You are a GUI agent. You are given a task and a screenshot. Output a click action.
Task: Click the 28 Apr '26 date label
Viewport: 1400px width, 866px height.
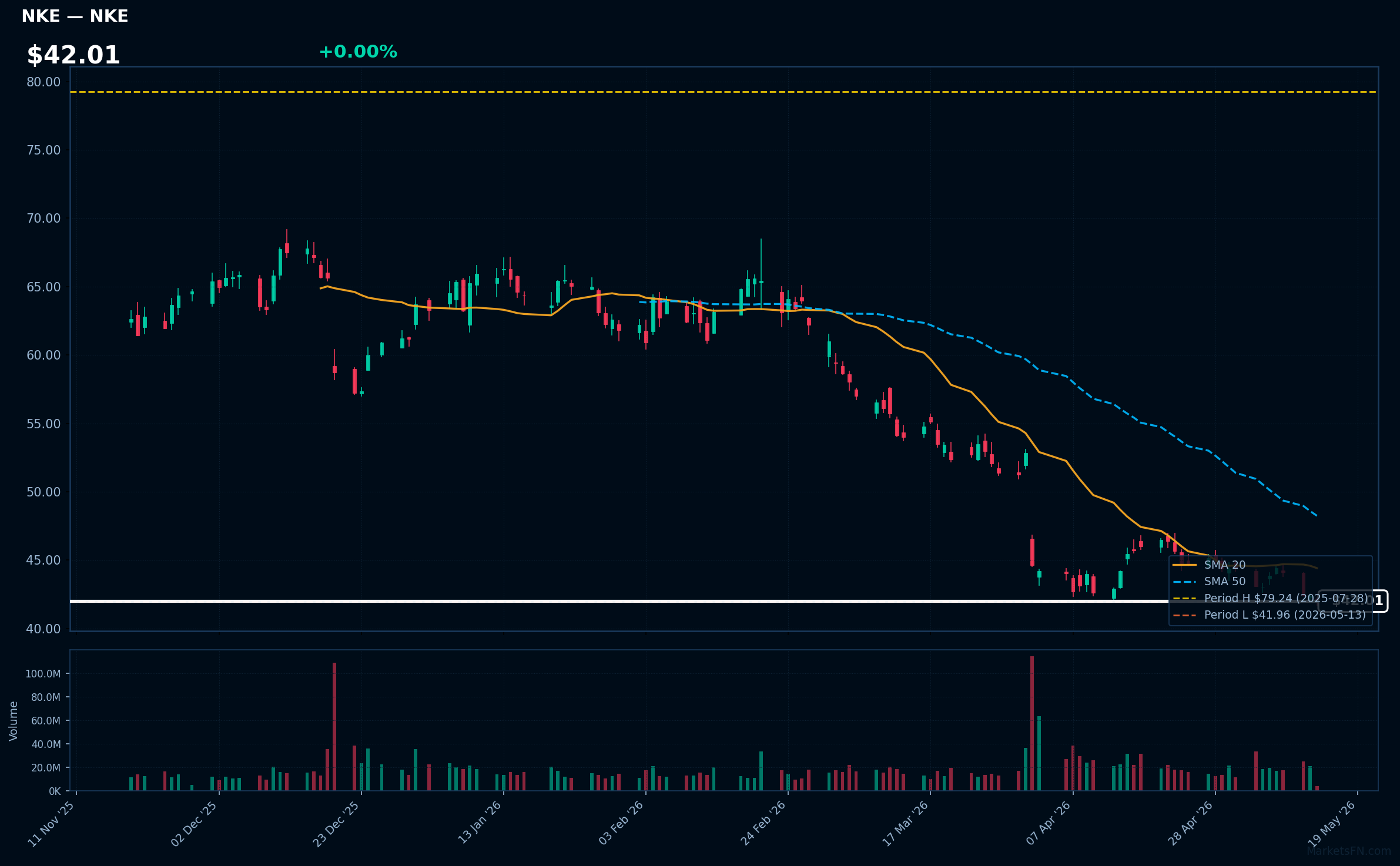(x=1191, y=824)
